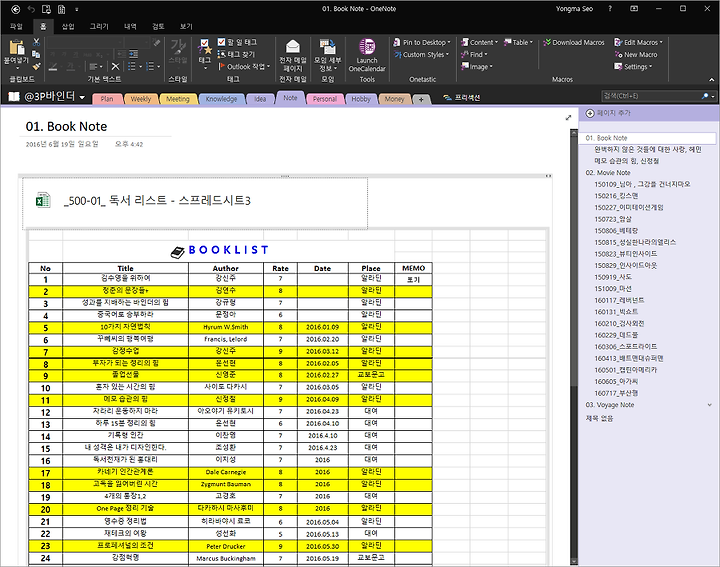Click the increase indent icon
Viewport: 720px width, 567px height.
tap(133, 54)
